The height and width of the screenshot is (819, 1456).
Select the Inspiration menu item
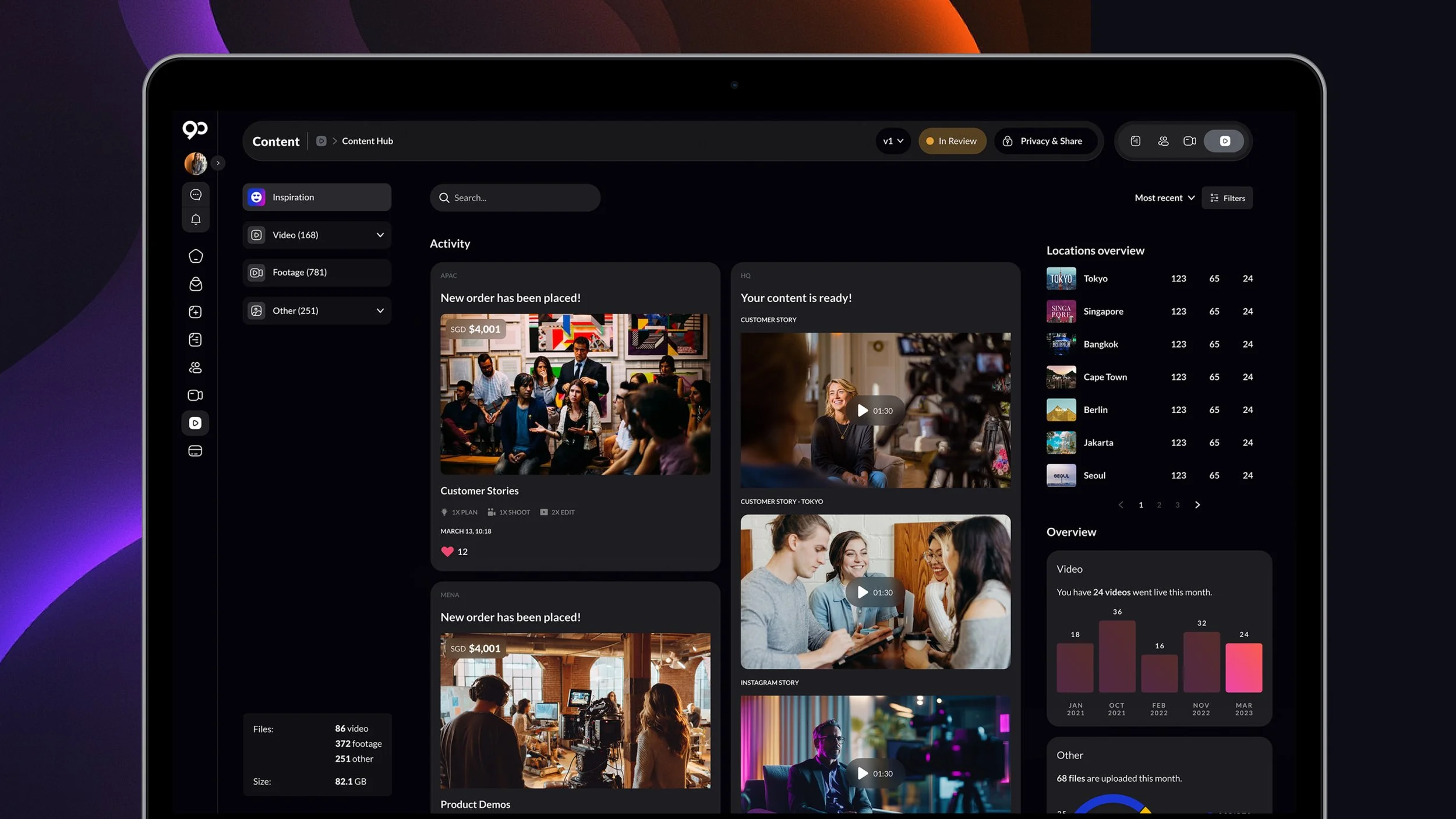pos(317,197)
